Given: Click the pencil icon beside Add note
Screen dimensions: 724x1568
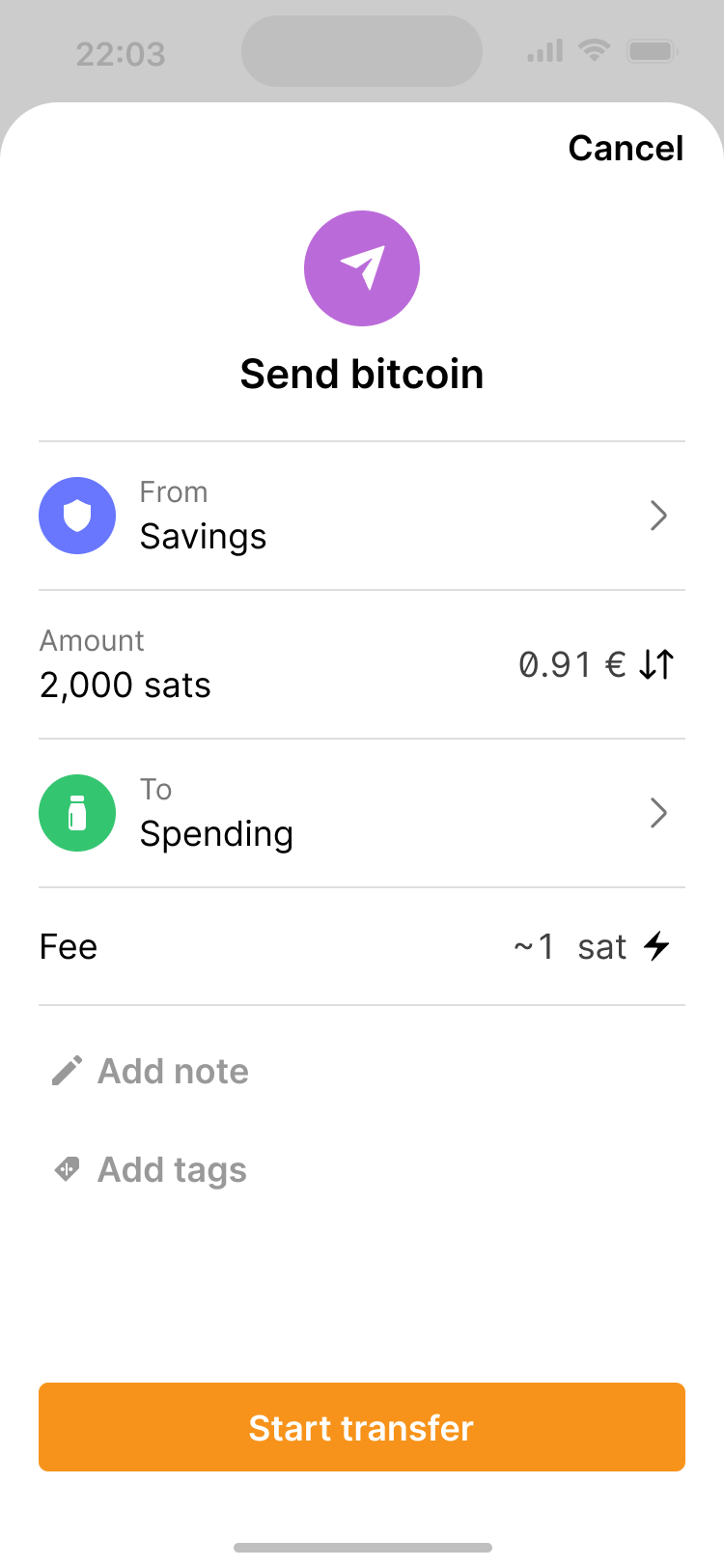Looking at the screenshot, I should click(x=67, y=1071).
